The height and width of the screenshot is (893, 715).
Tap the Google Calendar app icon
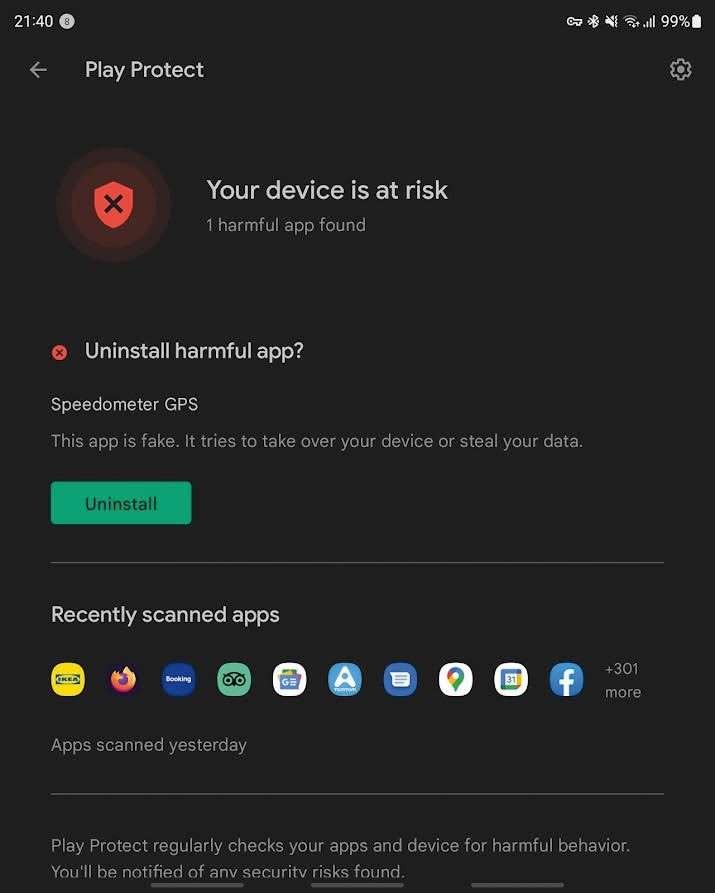pos(510,679)
